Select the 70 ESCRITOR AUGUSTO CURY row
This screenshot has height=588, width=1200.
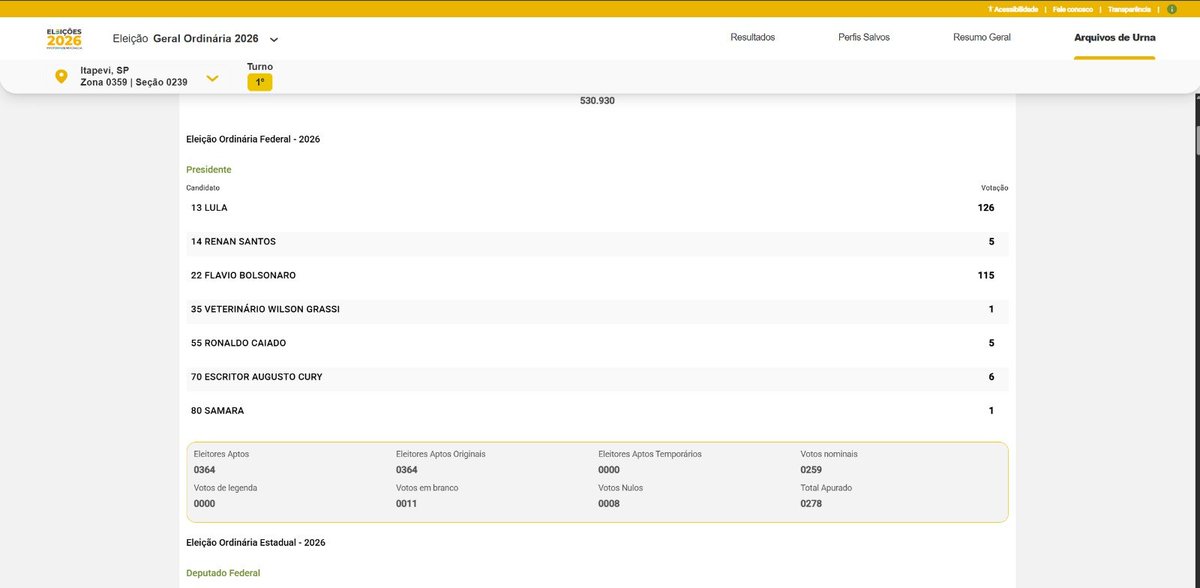click(597, 377)
